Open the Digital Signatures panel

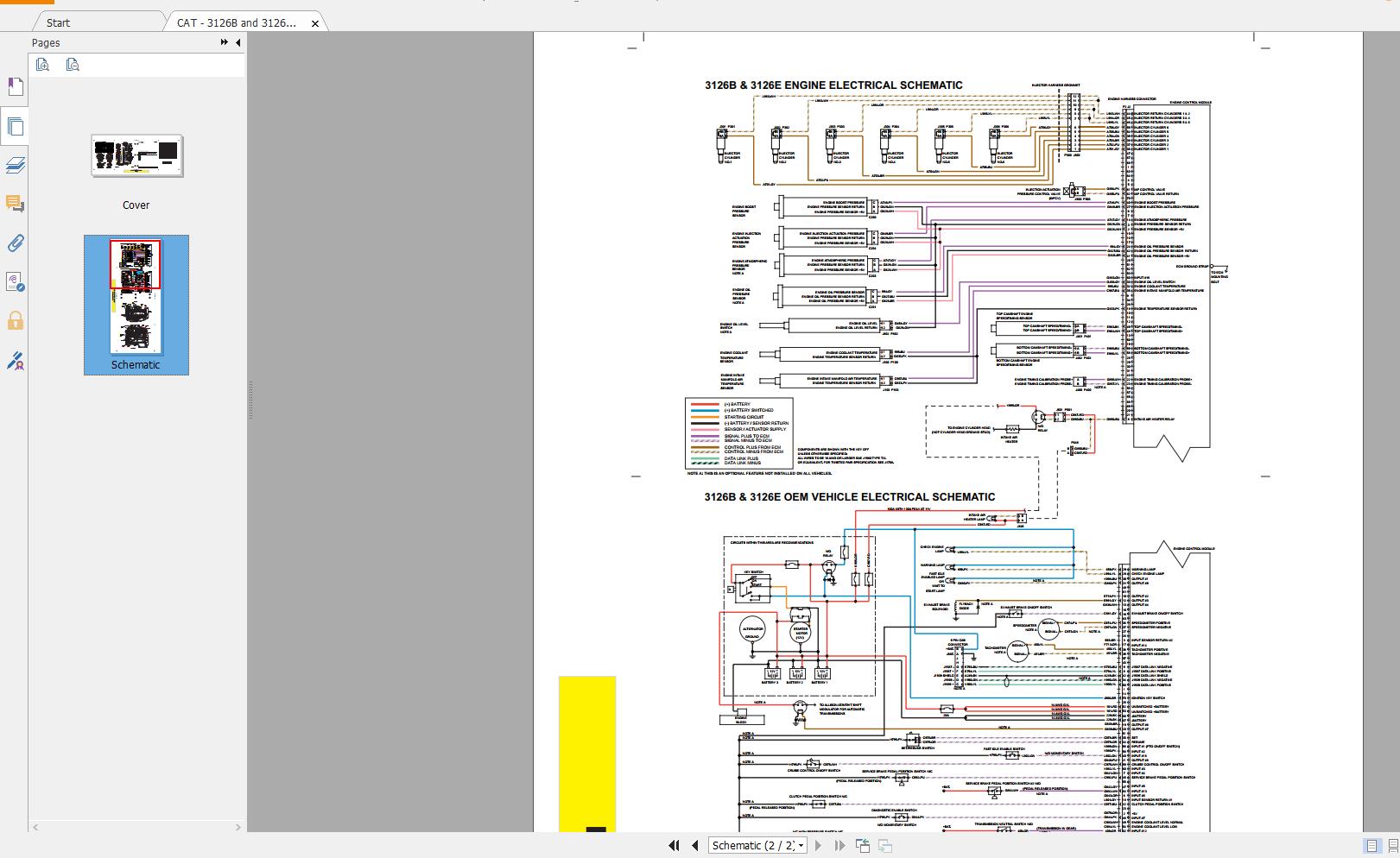pyautogui.click(x=15, y=362)
